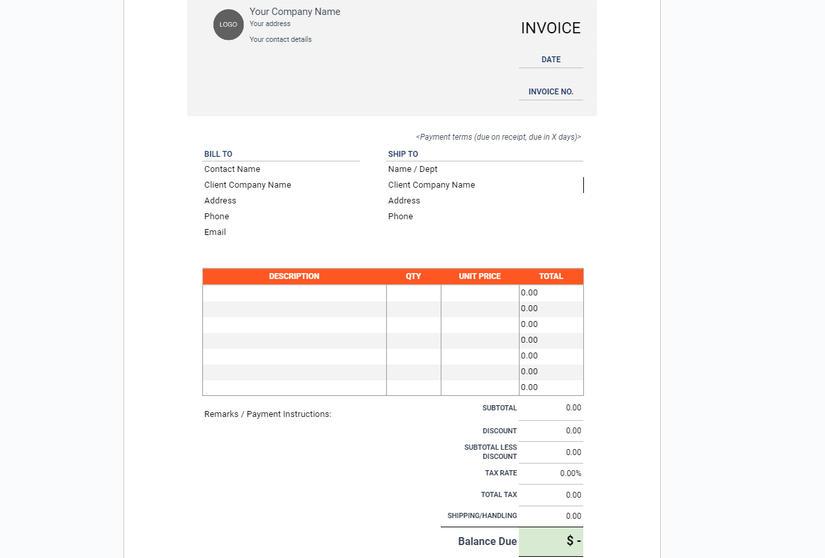Click the large INVOICE title

coord(551,28)
